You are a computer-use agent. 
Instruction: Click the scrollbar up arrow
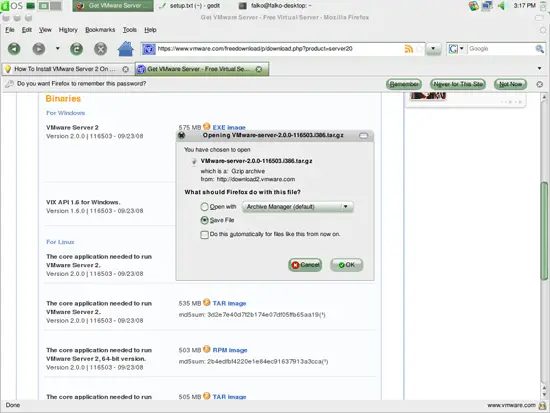[x=544, y=97]
